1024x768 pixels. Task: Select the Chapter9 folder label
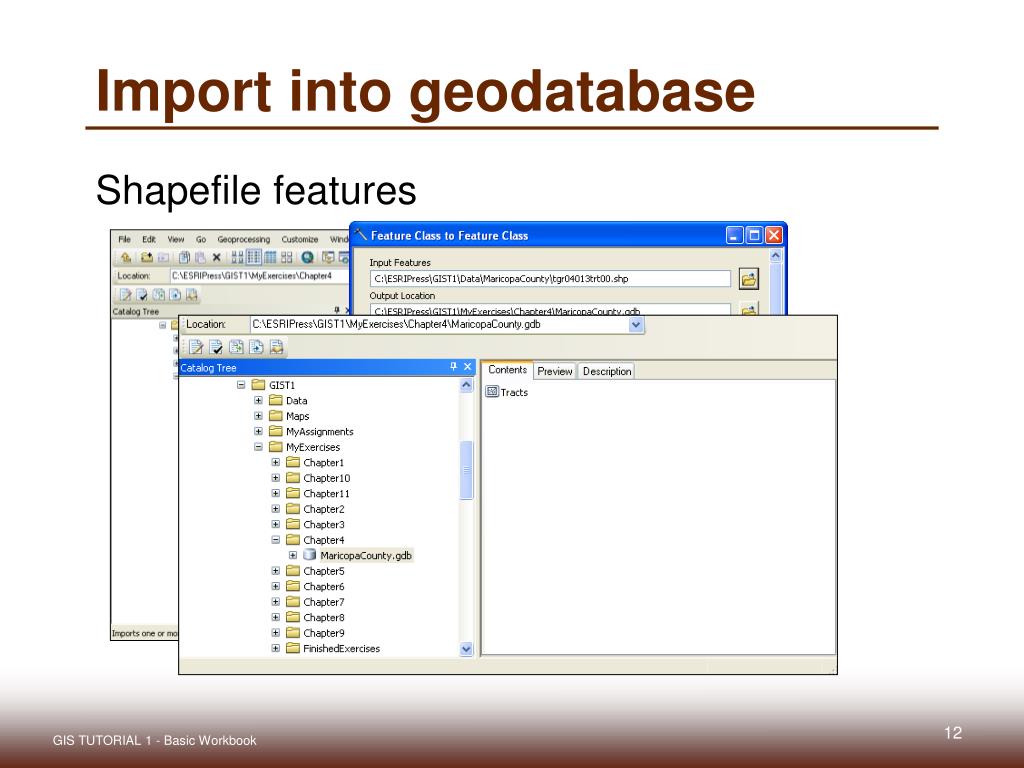pos(323,633)
